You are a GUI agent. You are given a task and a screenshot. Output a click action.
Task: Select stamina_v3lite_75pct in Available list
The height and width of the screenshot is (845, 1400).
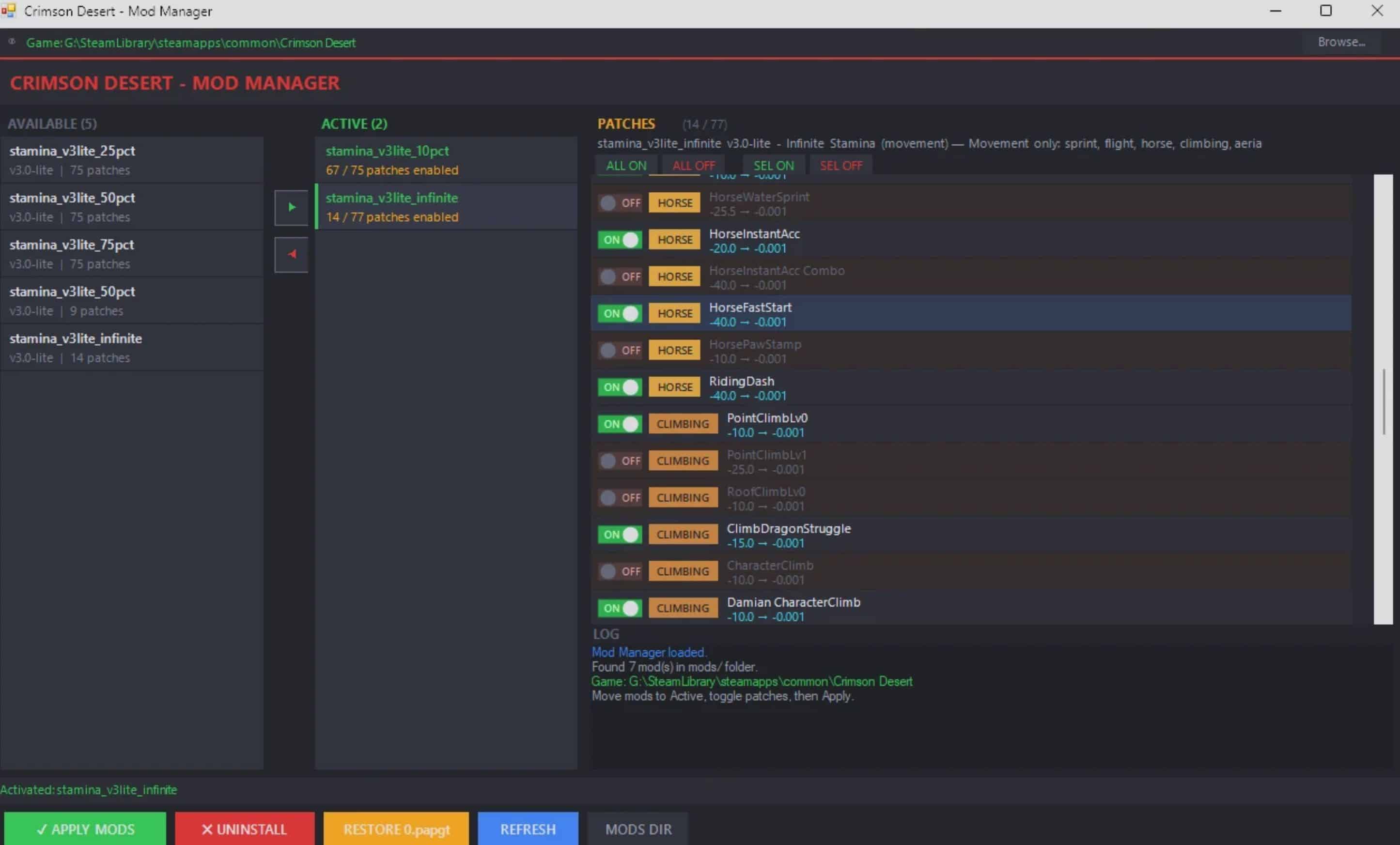point(132,253)
